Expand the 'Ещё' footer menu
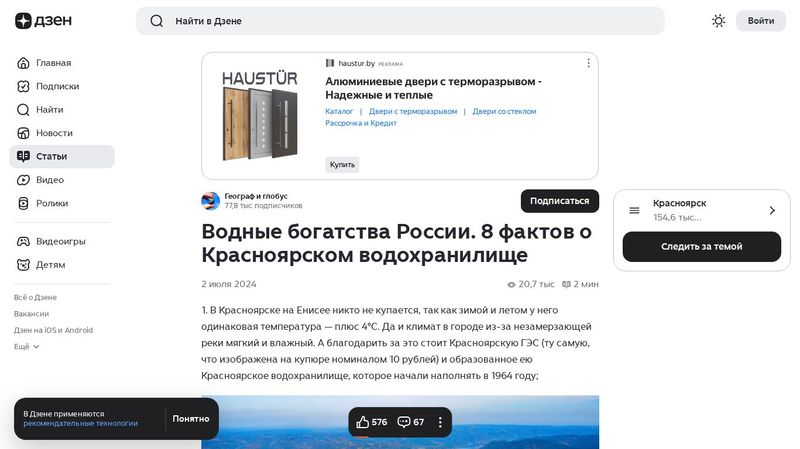 tap(26, 346)
